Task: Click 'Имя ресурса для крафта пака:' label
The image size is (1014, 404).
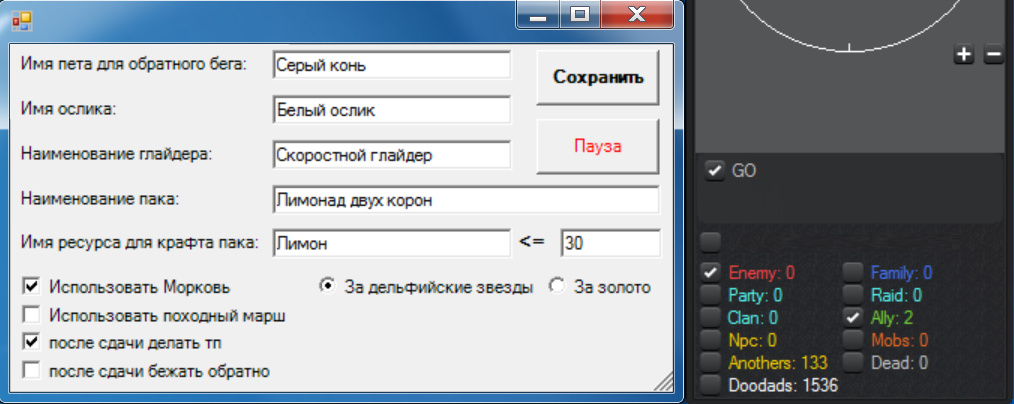Action: [x=140, y=243]
